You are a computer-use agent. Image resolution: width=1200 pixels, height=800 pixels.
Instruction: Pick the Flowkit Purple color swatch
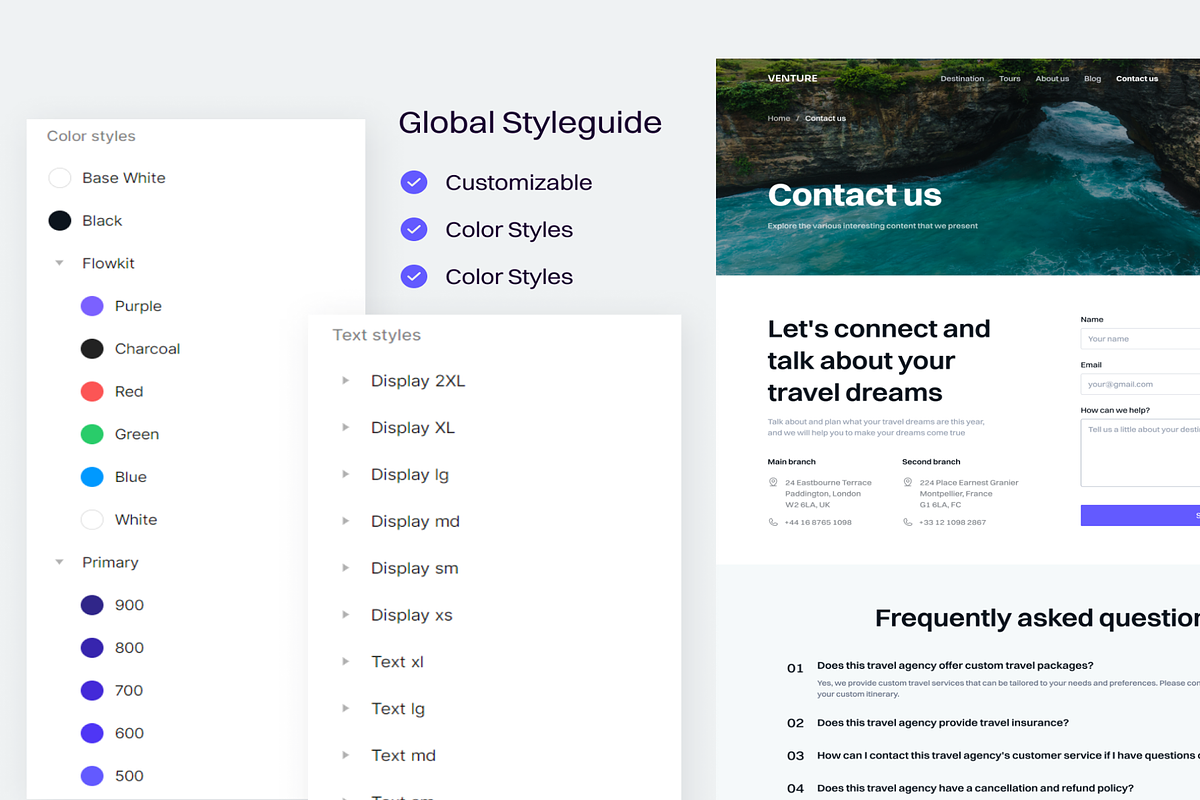92,307
